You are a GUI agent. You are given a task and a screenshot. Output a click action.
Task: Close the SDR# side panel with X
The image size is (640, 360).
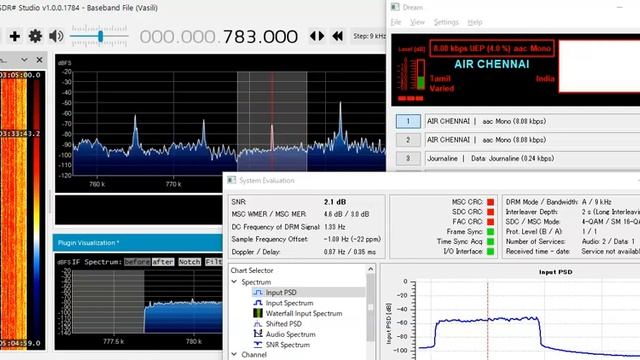39,60
